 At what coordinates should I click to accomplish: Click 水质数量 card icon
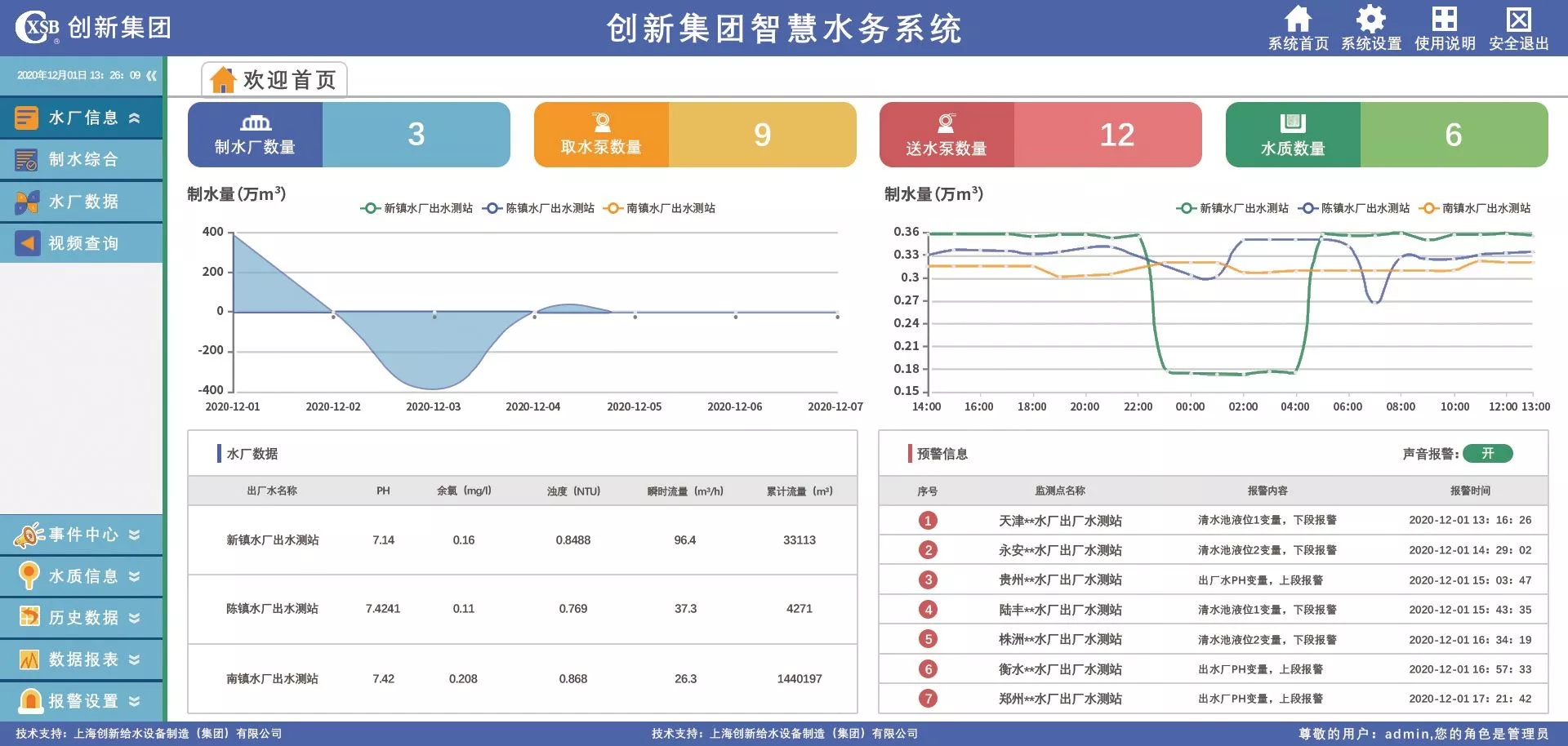[x=1293, y=122]
